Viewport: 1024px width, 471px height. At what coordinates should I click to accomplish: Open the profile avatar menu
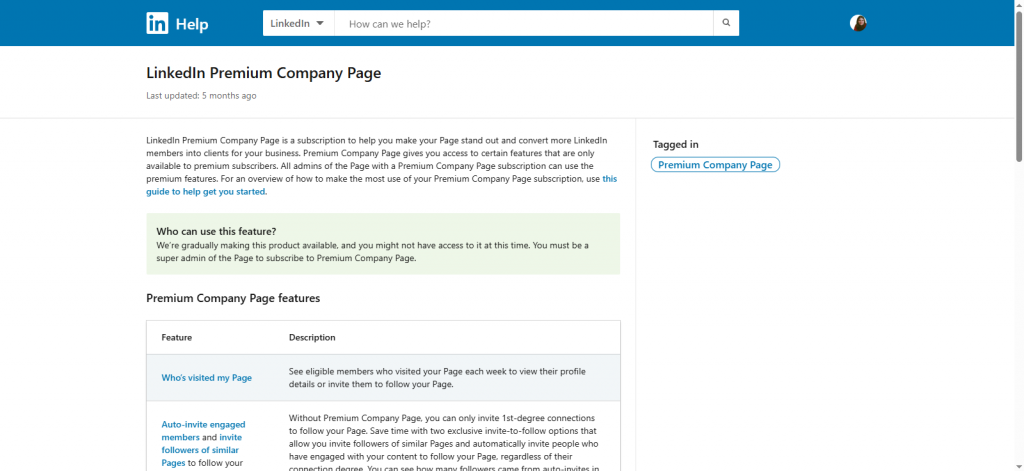(858, 23)
